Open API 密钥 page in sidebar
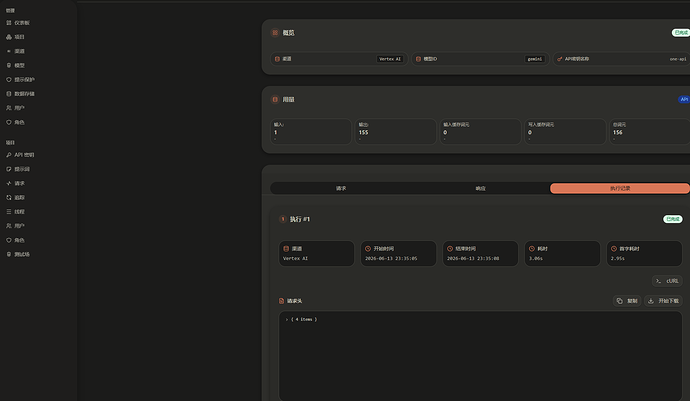 point(20,155)
